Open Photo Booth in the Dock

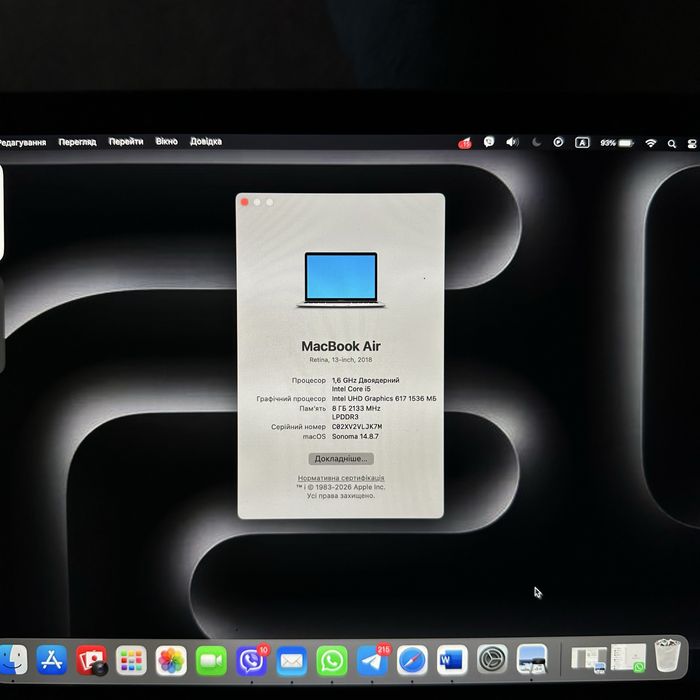click(92, 660)
